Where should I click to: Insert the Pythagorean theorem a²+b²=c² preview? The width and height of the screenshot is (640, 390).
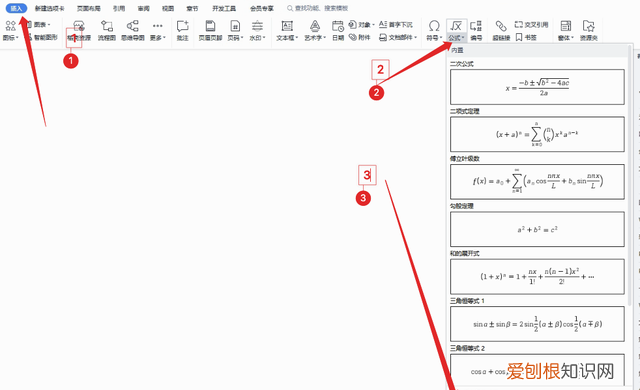pyautogui.click(x=537, y=229)
